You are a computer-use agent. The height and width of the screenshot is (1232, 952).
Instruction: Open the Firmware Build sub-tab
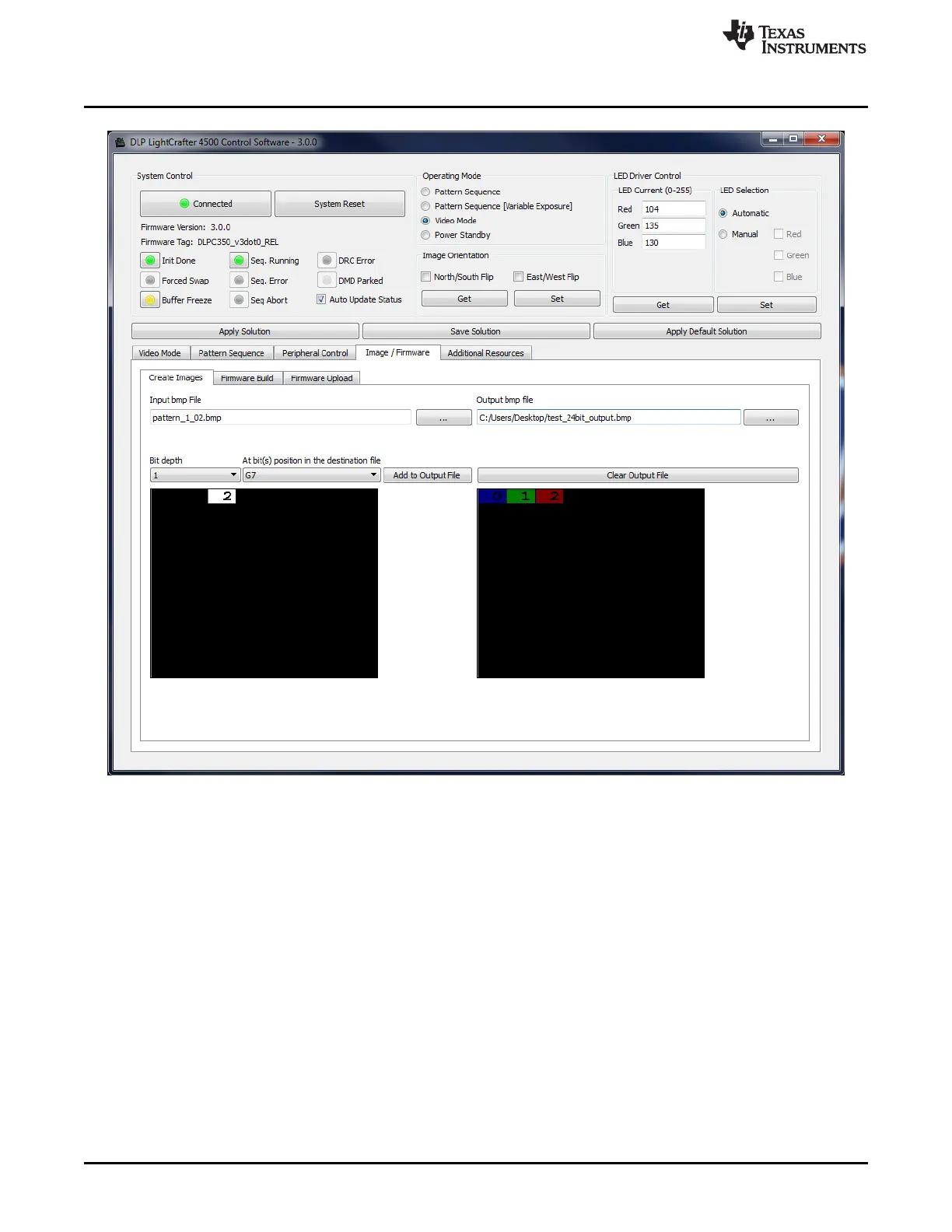click(x=247, y=378)
